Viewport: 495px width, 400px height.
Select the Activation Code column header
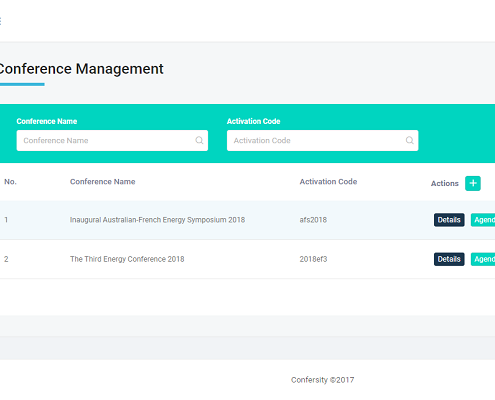328,182
